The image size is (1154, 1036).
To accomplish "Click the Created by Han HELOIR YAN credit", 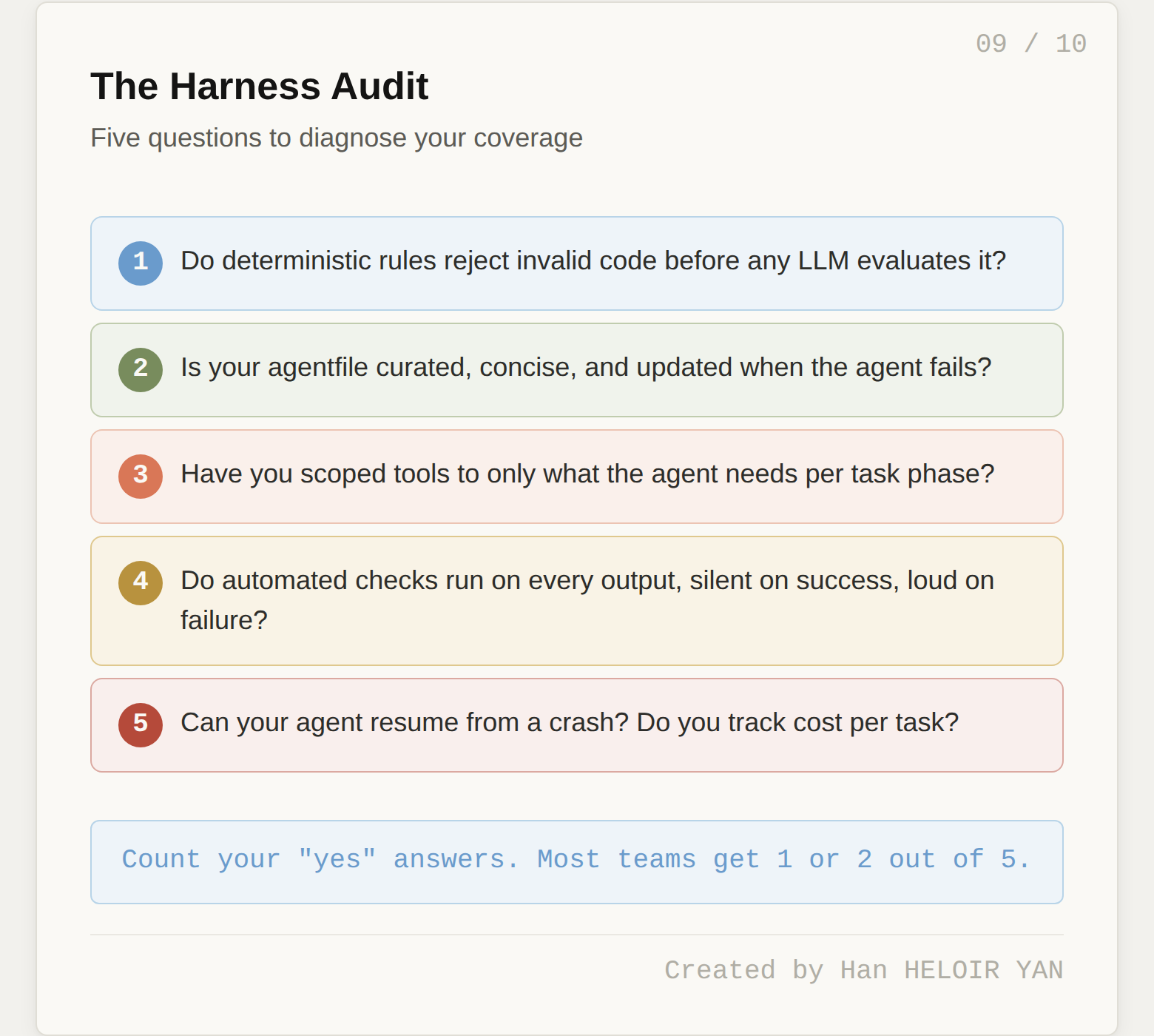I will point(864,969).
